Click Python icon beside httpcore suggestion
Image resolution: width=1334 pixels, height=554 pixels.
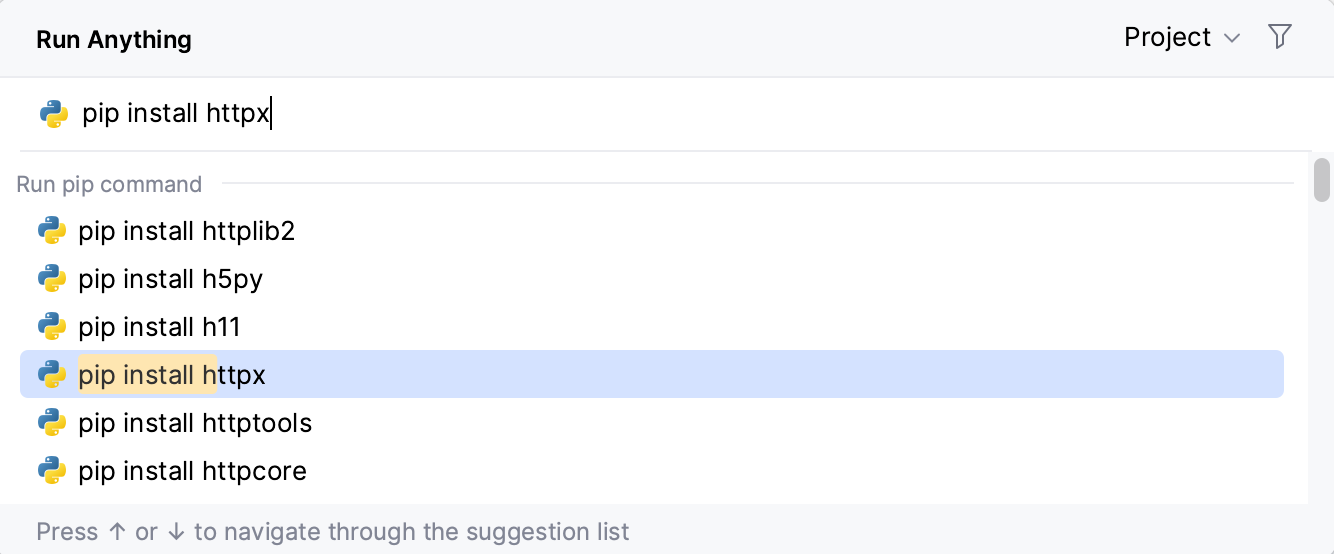click(x=52, y=471)
